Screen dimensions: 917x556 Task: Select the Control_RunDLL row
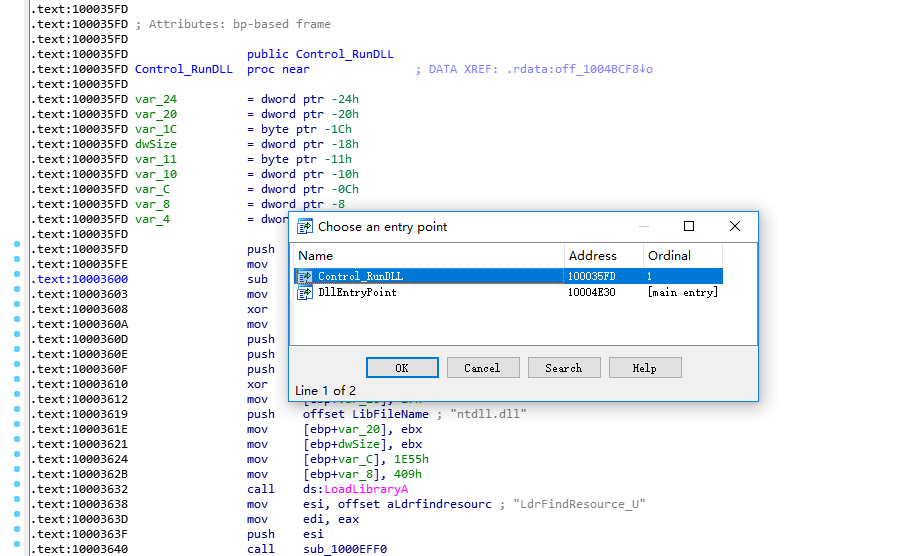pyautogui.click(x=508, y=276)
